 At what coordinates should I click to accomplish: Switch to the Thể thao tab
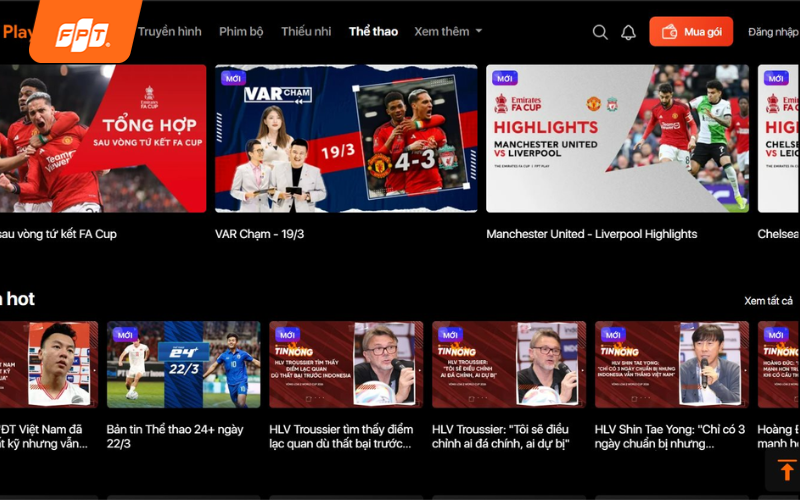tap(373, 31)
